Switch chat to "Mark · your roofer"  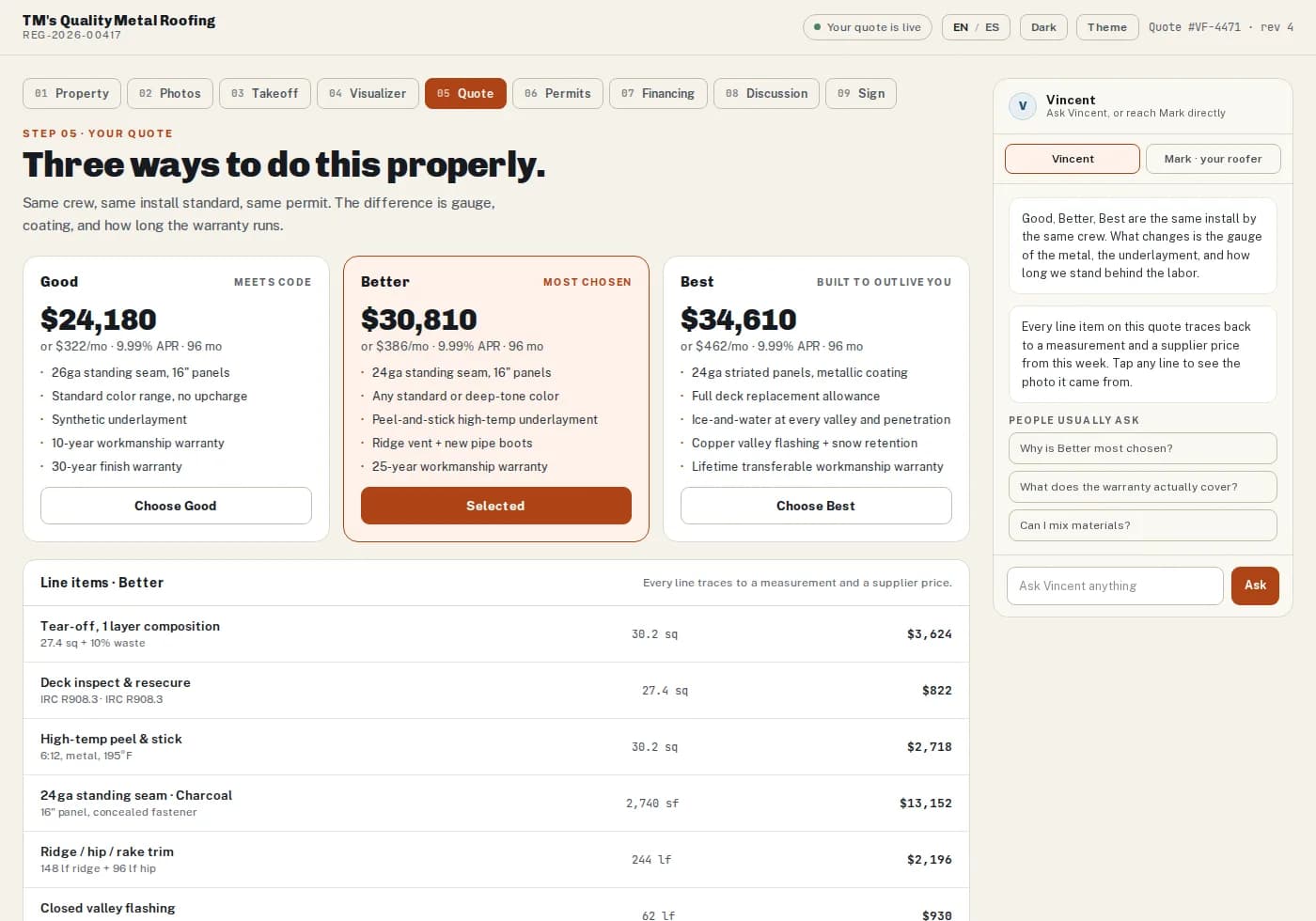coord(1214,159)
